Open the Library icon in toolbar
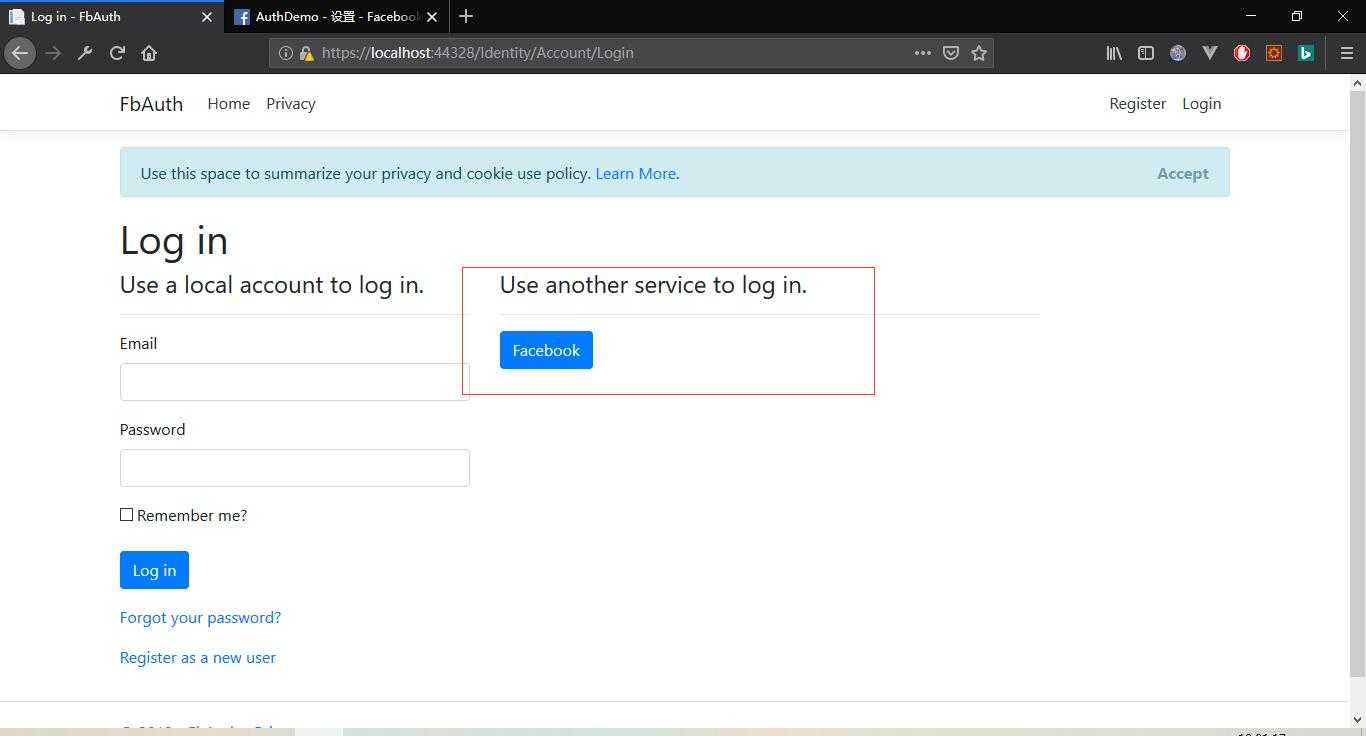 (x=1114, y=53)
